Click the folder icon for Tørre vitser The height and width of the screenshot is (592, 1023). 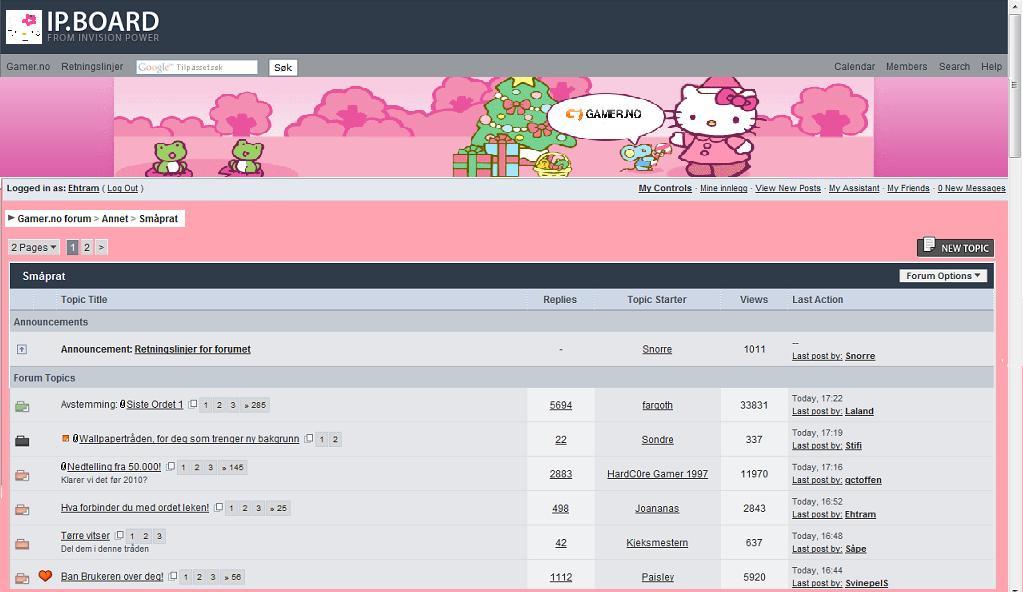(x=22, y=543)
